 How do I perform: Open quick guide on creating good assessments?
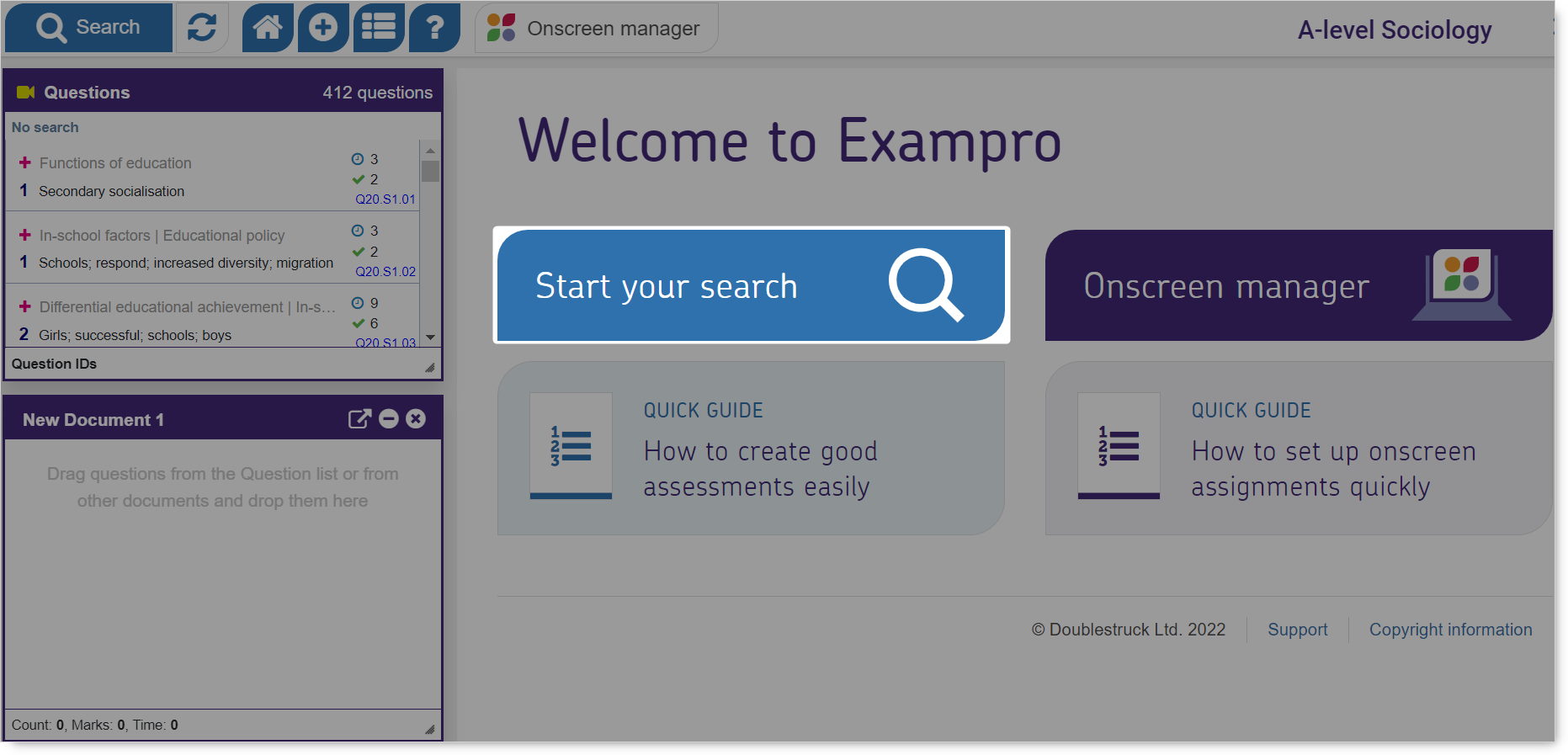pos(751,449)
